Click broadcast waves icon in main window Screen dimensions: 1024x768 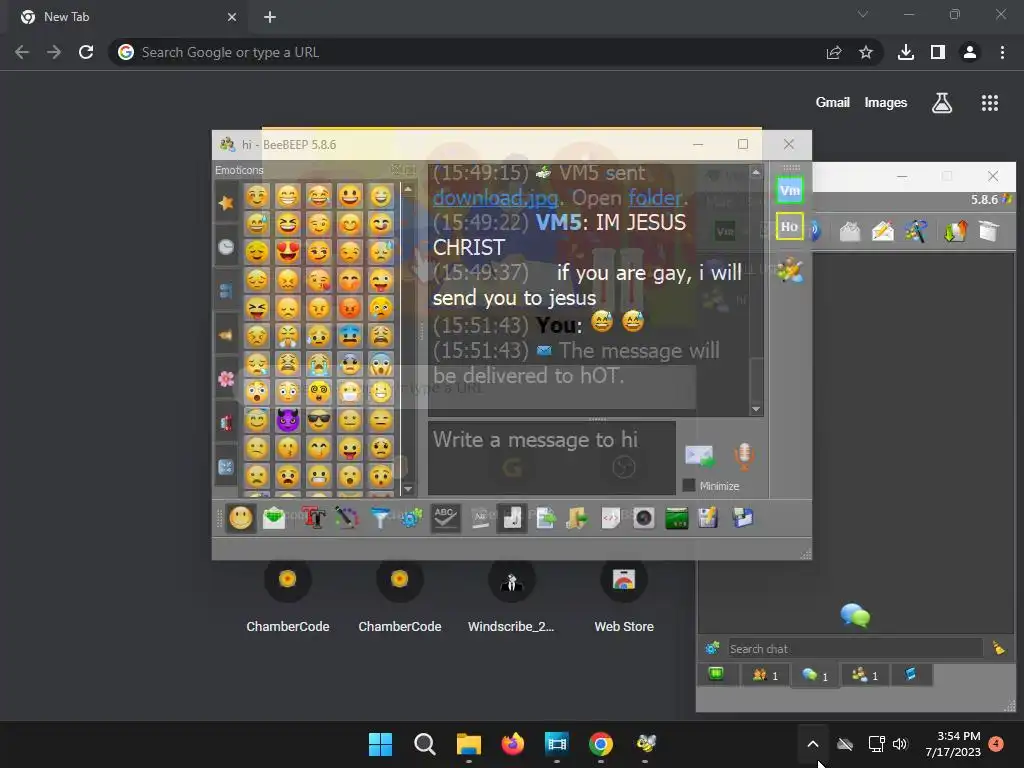click(x=814, y=231)
